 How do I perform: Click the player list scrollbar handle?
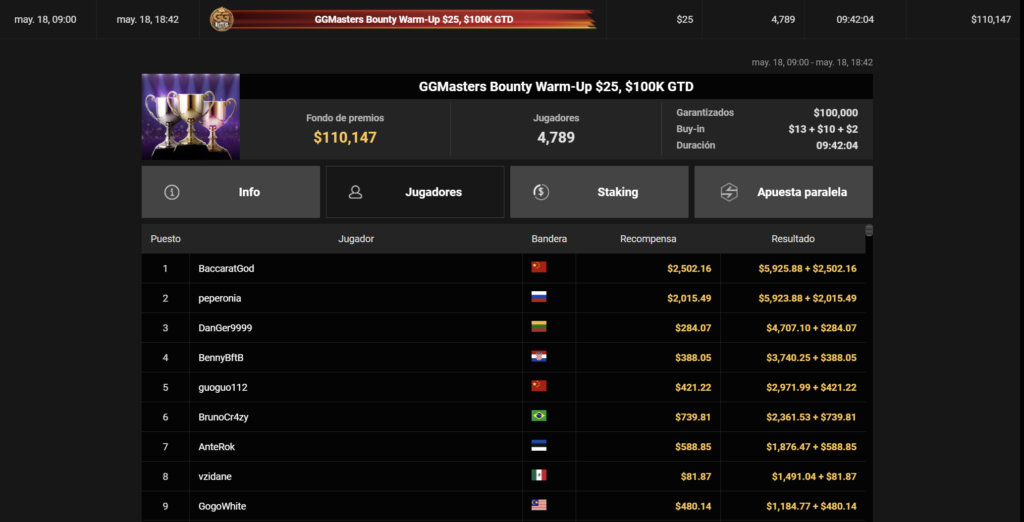point(869,230)
